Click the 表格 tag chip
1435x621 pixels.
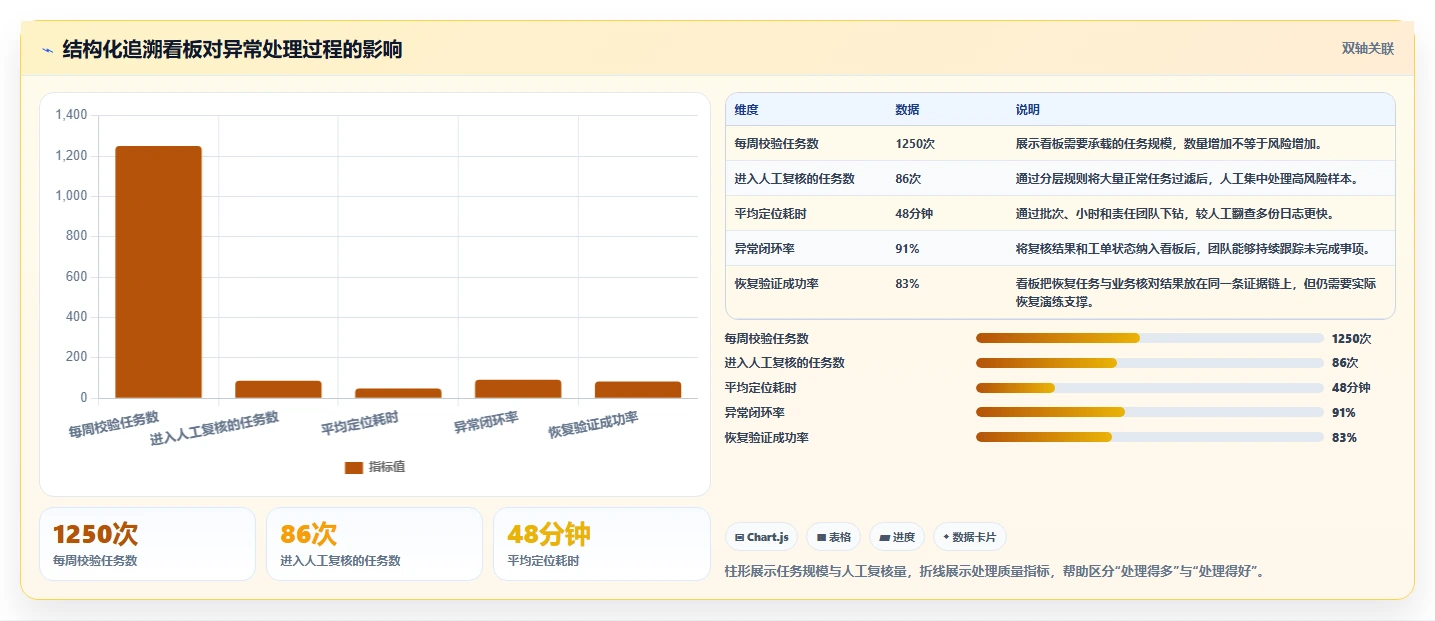coord(833,537)
